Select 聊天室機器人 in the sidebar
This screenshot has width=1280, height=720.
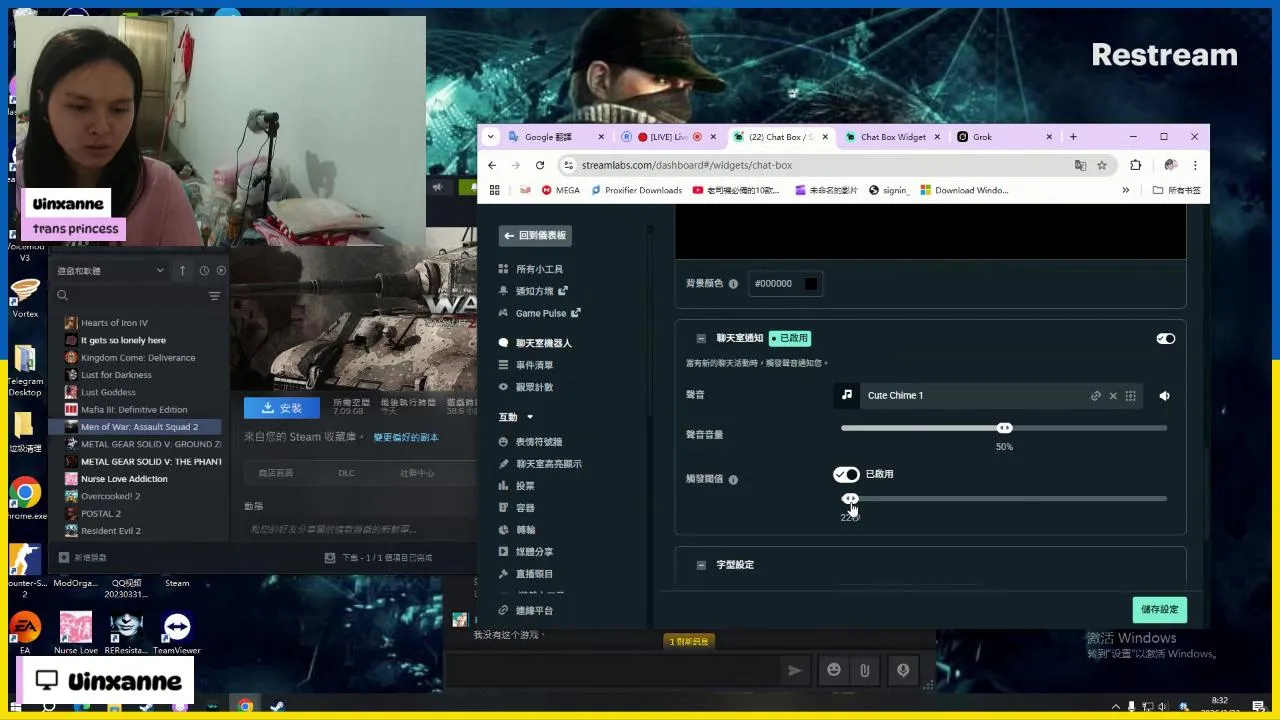pos(535,343)
